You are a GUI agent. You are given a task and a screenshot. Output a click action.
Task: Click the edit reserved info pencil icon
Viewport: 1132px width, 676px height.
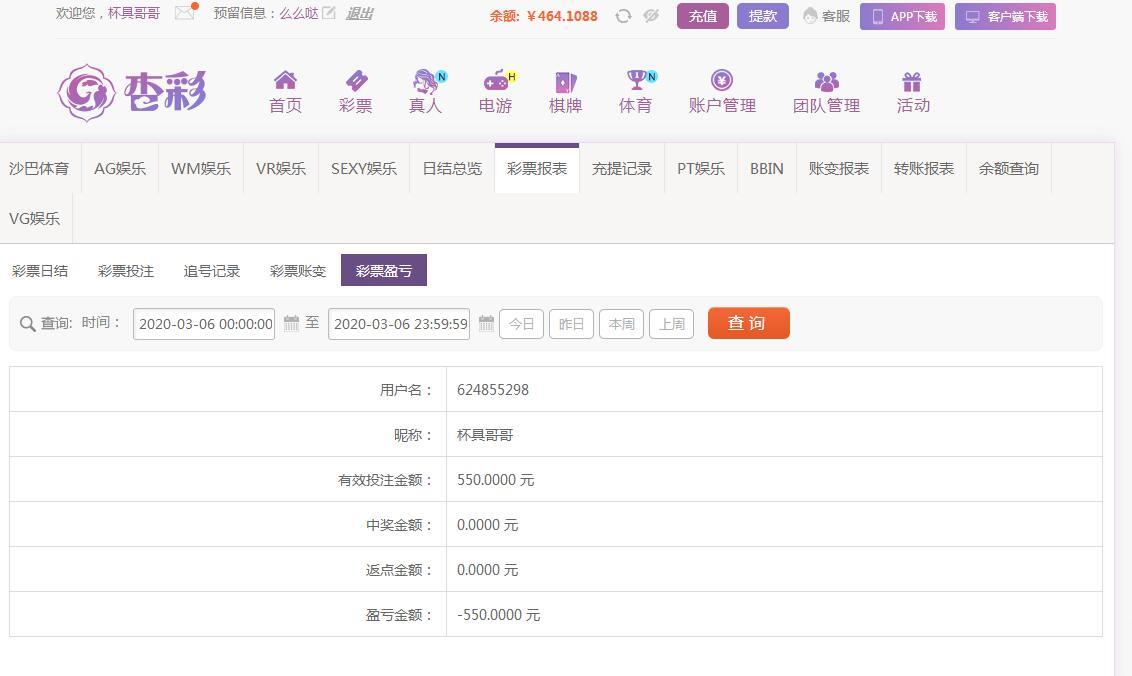[328, 13]
